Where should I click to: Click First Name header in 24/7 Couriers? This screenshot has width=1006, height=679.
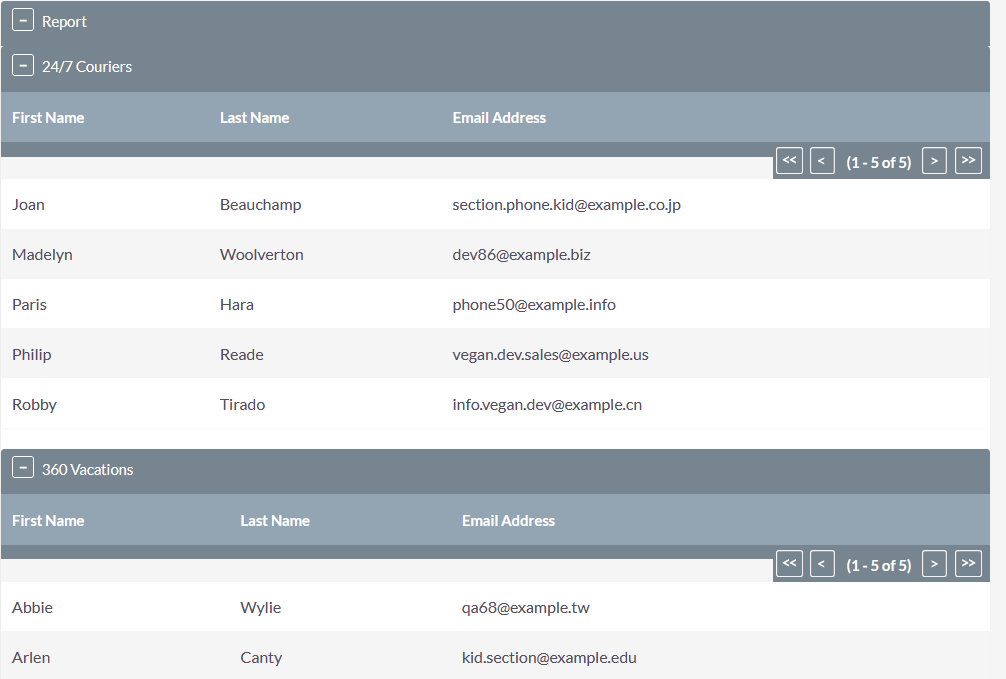pyautogui.click(x=48, y=118)
